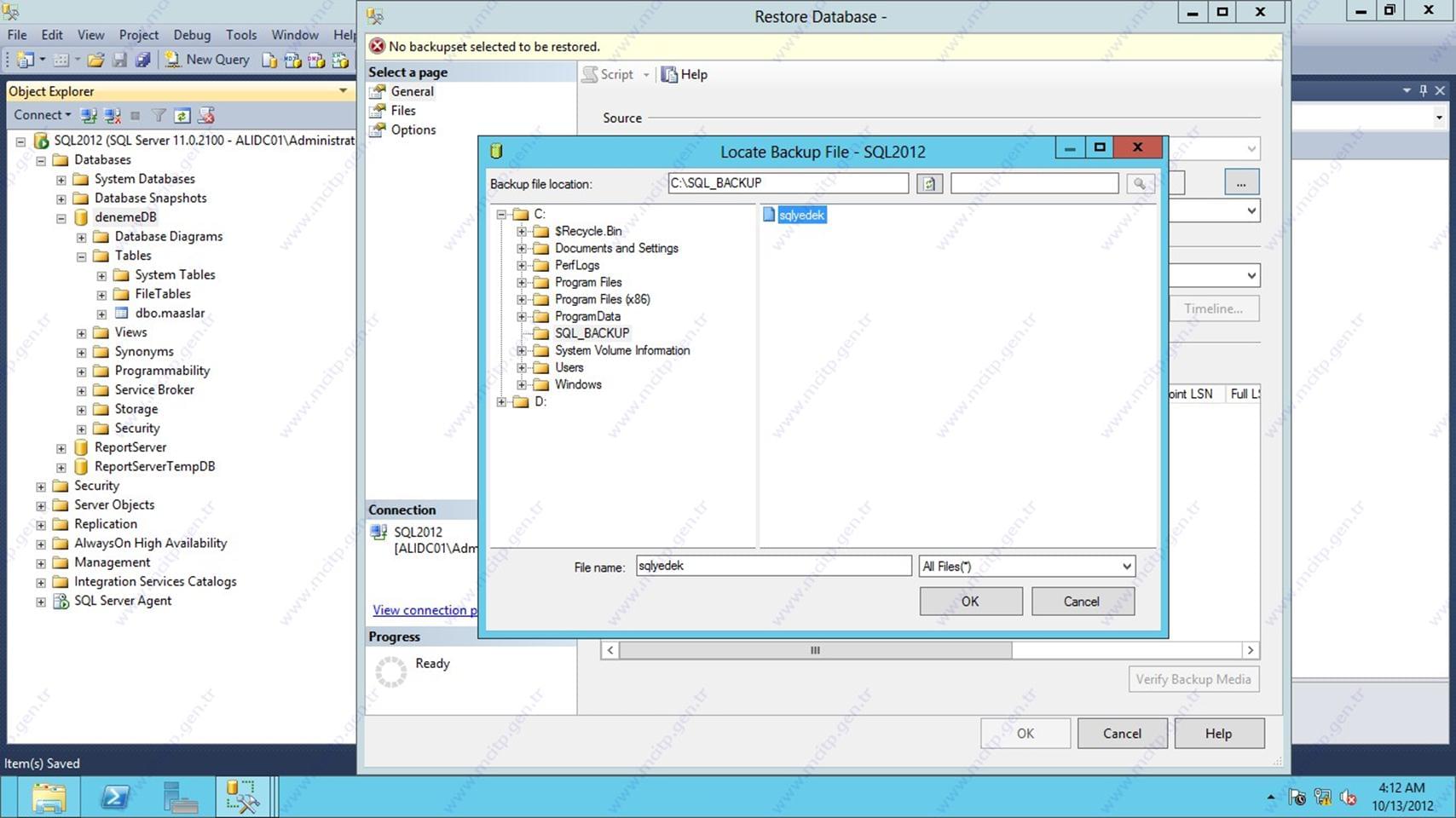Click the scrollbar left arrow in Restore Database
This screenshot has width=1456, height=818.
click(610, 650)
